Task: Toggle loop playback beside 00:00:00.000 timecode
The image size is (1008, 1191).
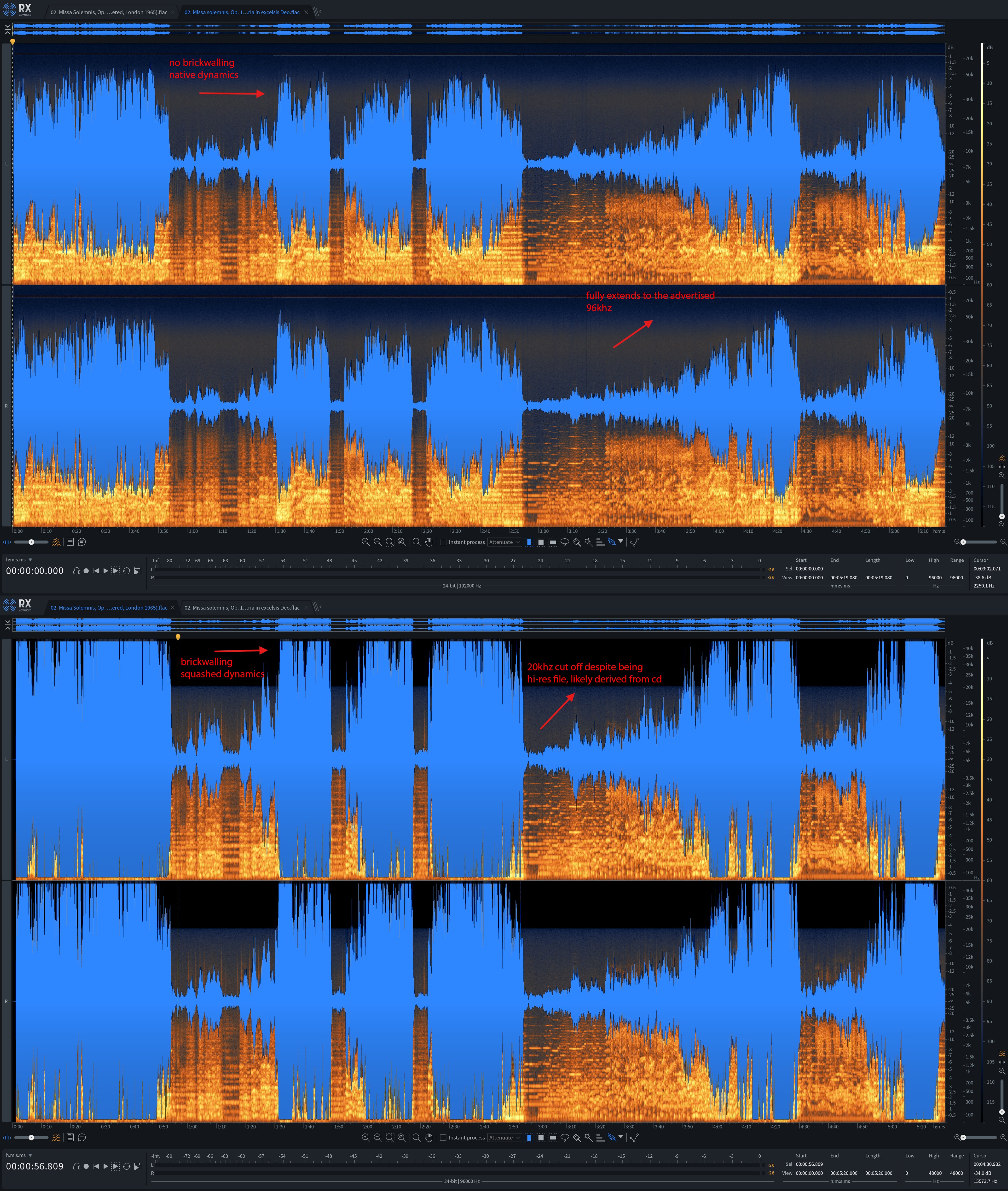Action: [126, 571]
